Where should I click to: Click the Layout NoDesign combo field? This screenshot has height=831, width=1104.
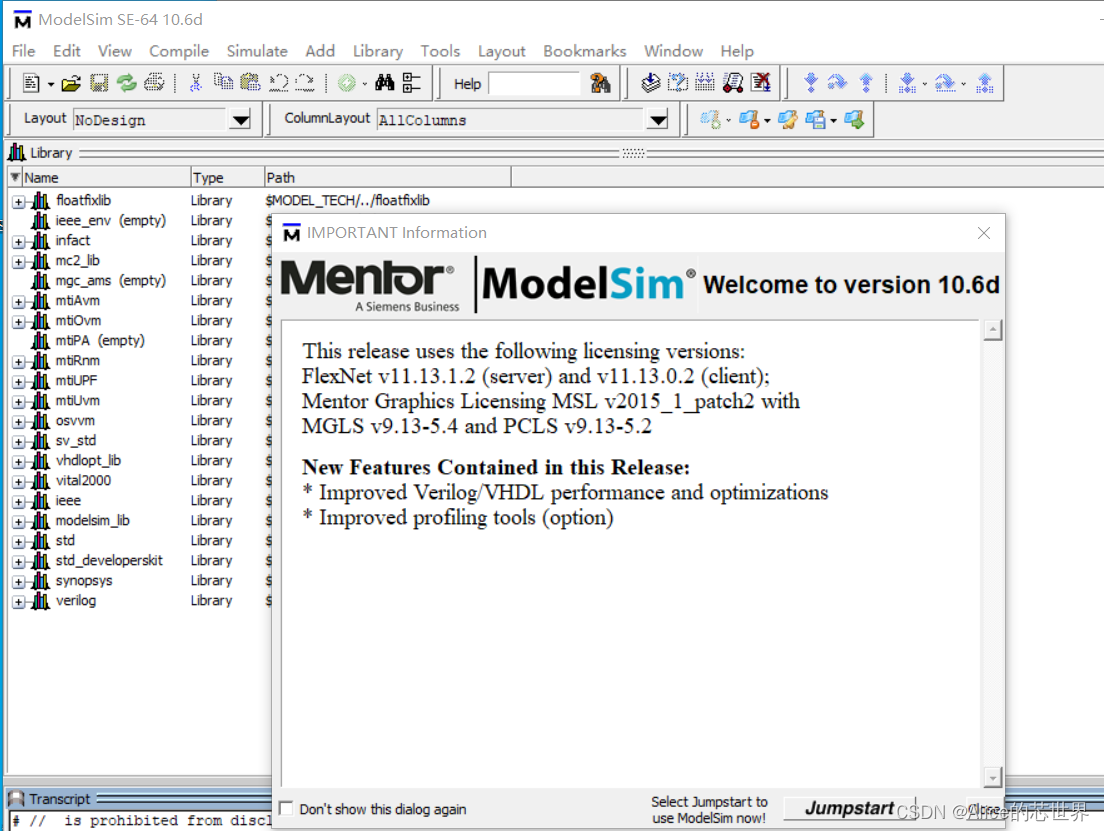[x=151, y=120]
